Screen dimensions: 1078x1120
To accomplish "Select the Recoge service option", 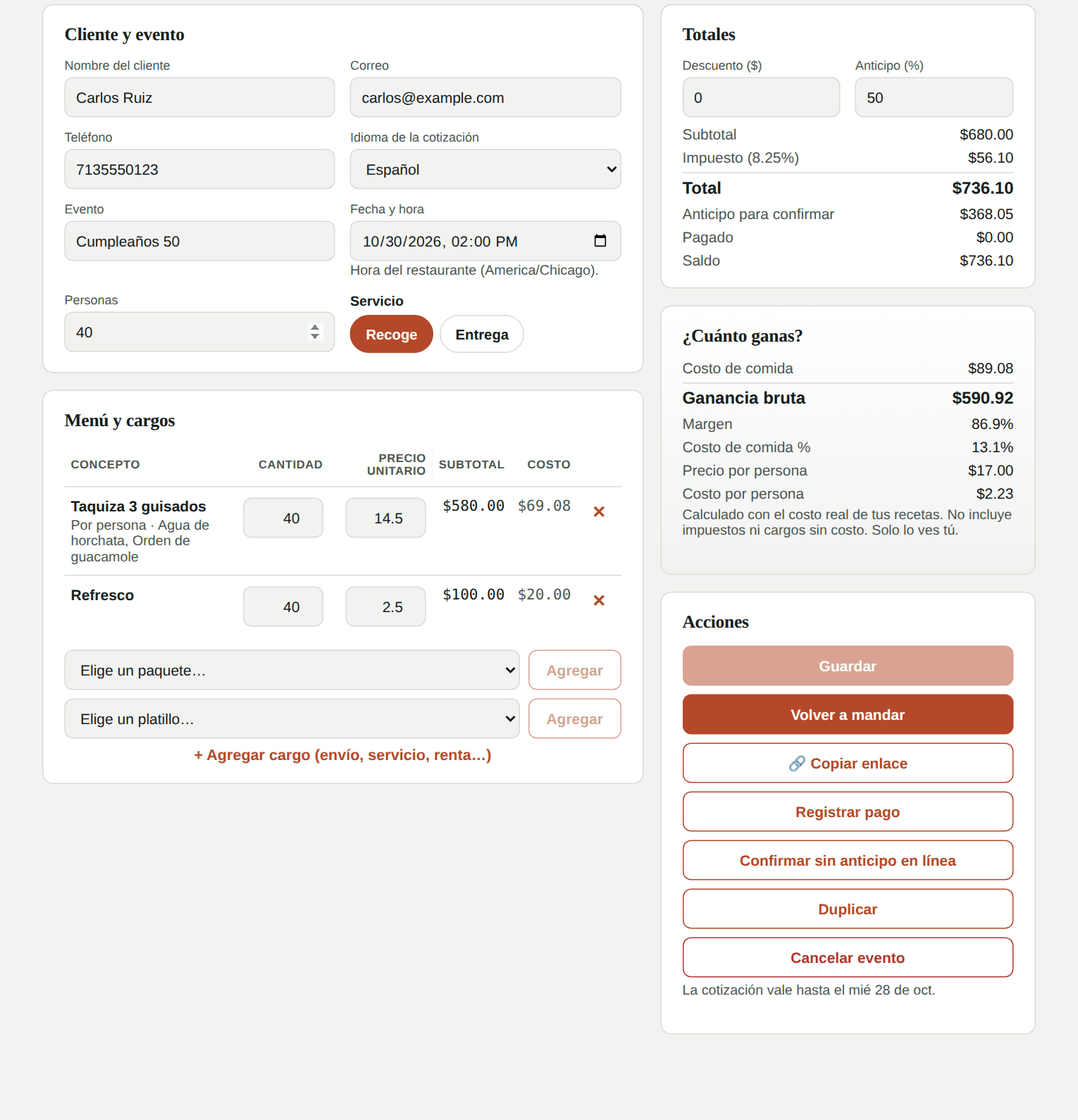I will tap(391, 334).
